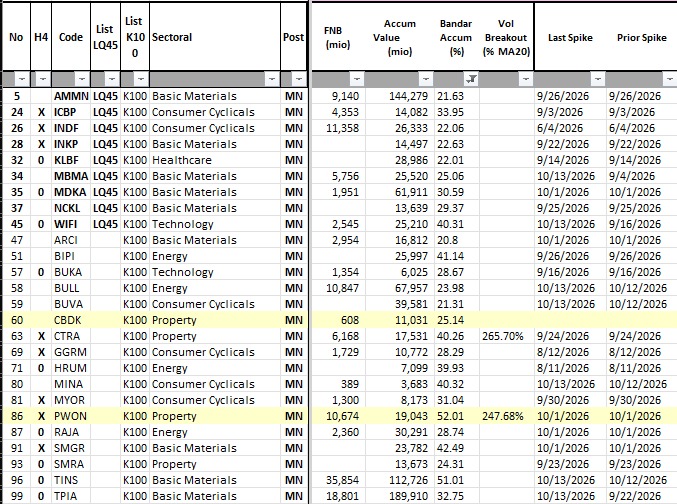Viewport: 677px width, 504px height.
Task: Select row number 86 cell
Action: tap(16, 416)
